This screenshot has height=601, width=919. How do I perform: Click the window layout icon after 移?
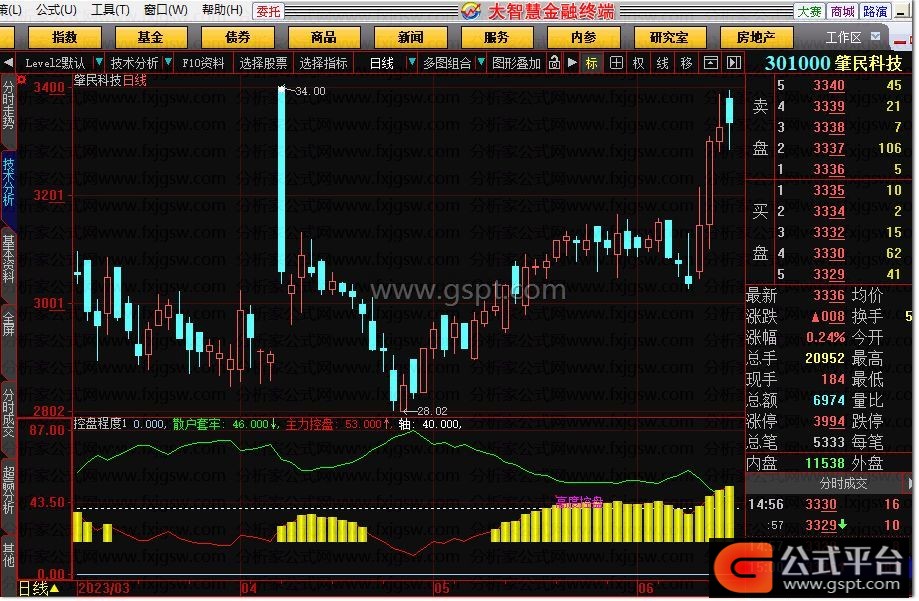point(710,63)
